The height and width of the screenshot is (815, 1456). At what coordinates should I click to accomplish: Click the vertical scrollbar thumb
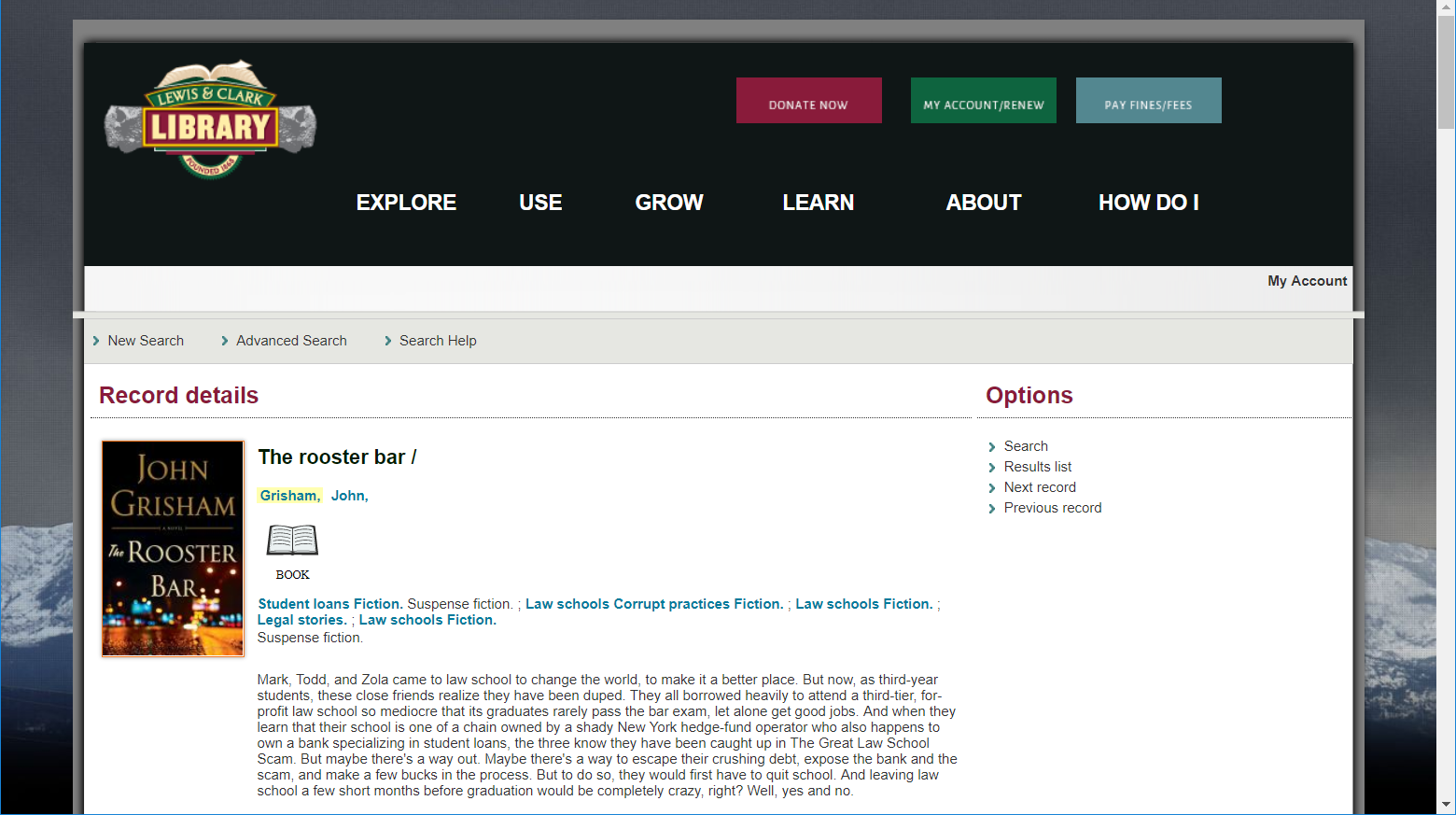click(1446, 72)
